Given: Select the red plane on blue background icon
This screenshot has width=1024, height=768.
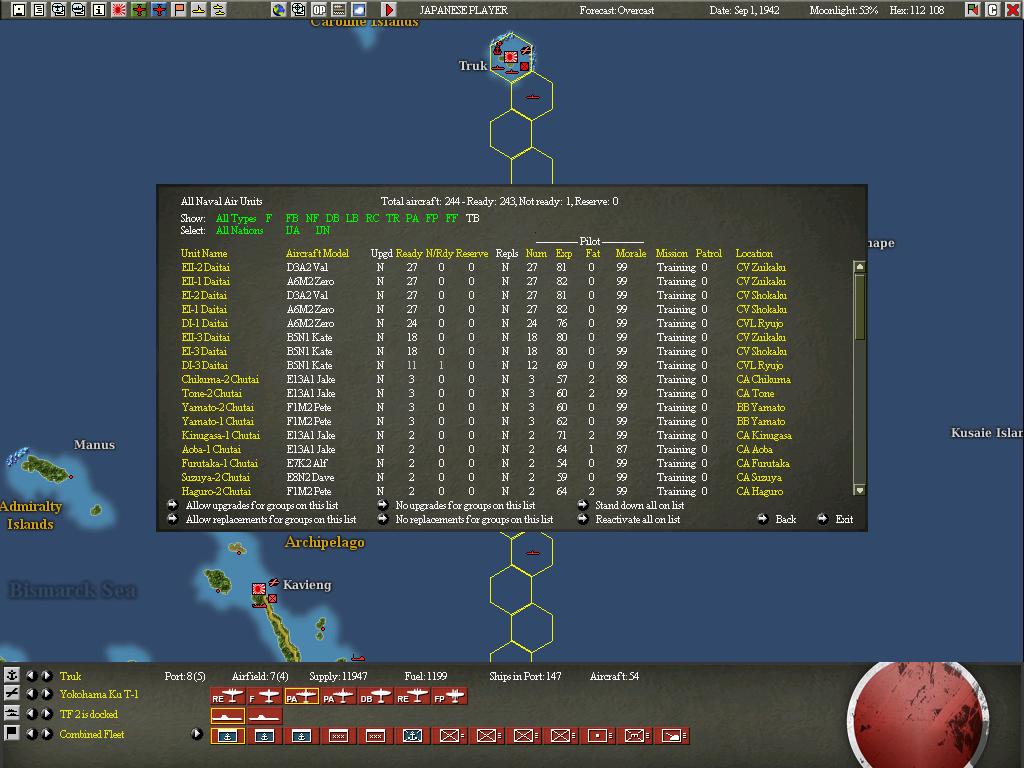Looking at the screenshot, I should pyautogui.click(x=159, y=9).
